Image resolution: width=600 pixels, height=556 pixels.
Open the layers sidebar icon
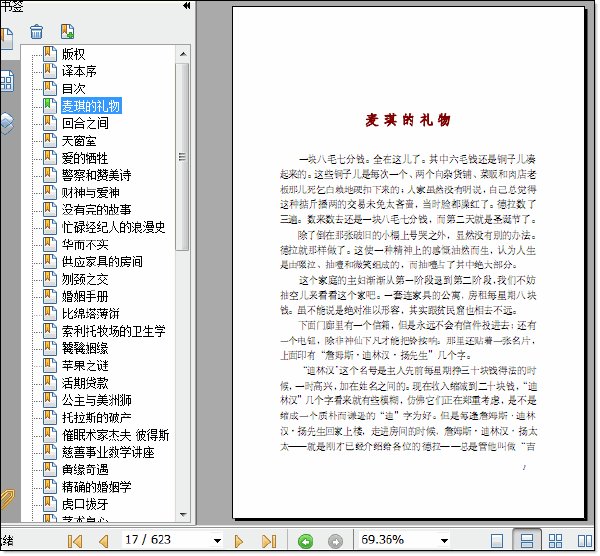coord(7,123)
